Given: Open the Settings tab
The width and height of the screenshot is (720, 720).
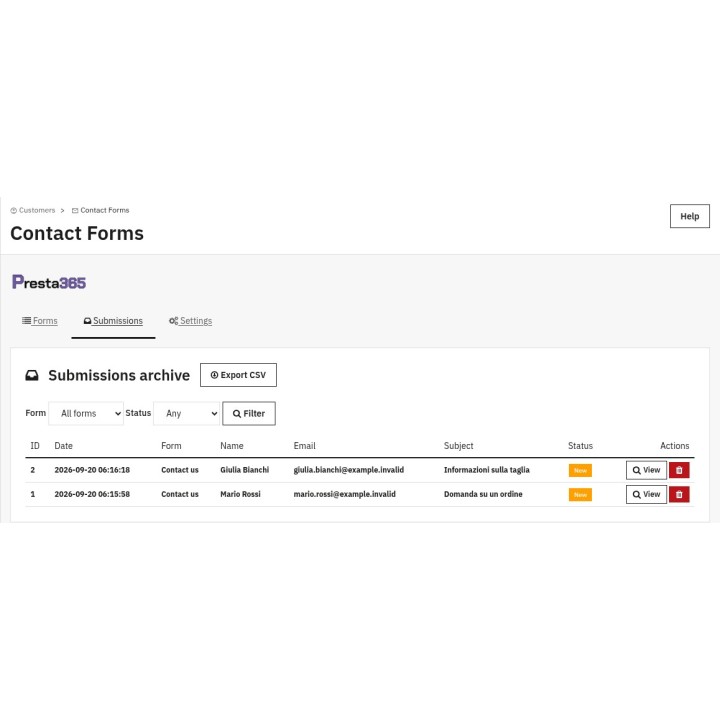Looking at the screenshot, I should [191, 321].
